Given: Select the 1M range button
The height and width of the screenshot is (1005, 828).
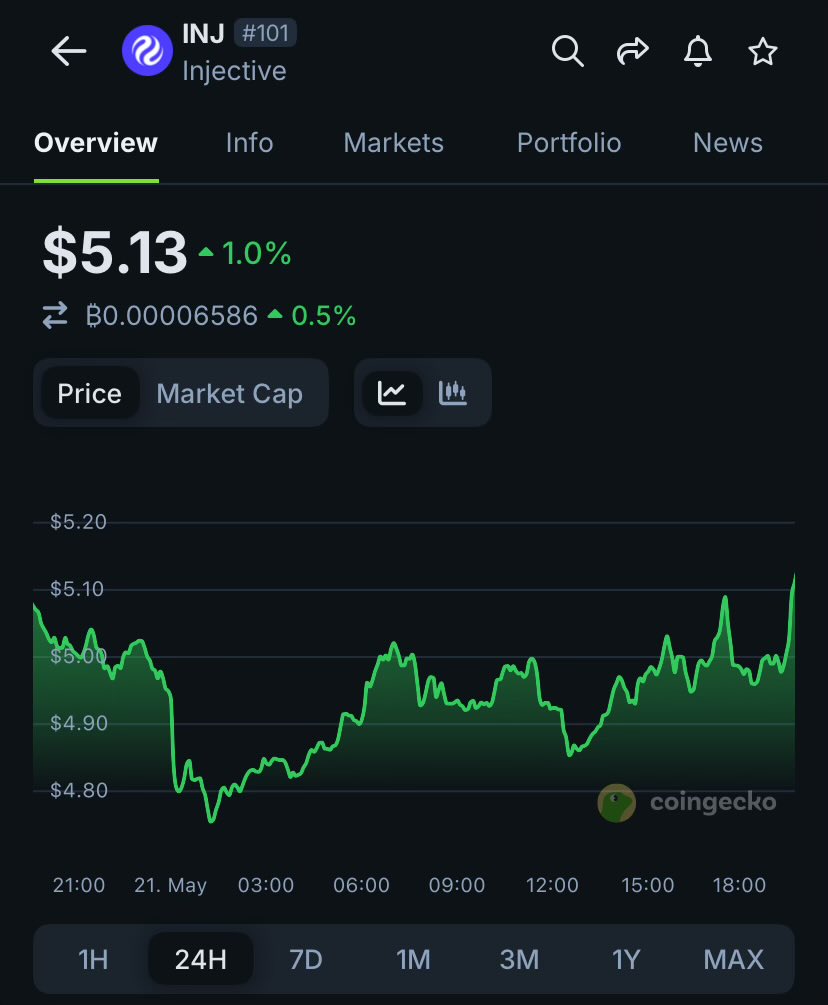Looking at the screenshot, I should 413,959.
